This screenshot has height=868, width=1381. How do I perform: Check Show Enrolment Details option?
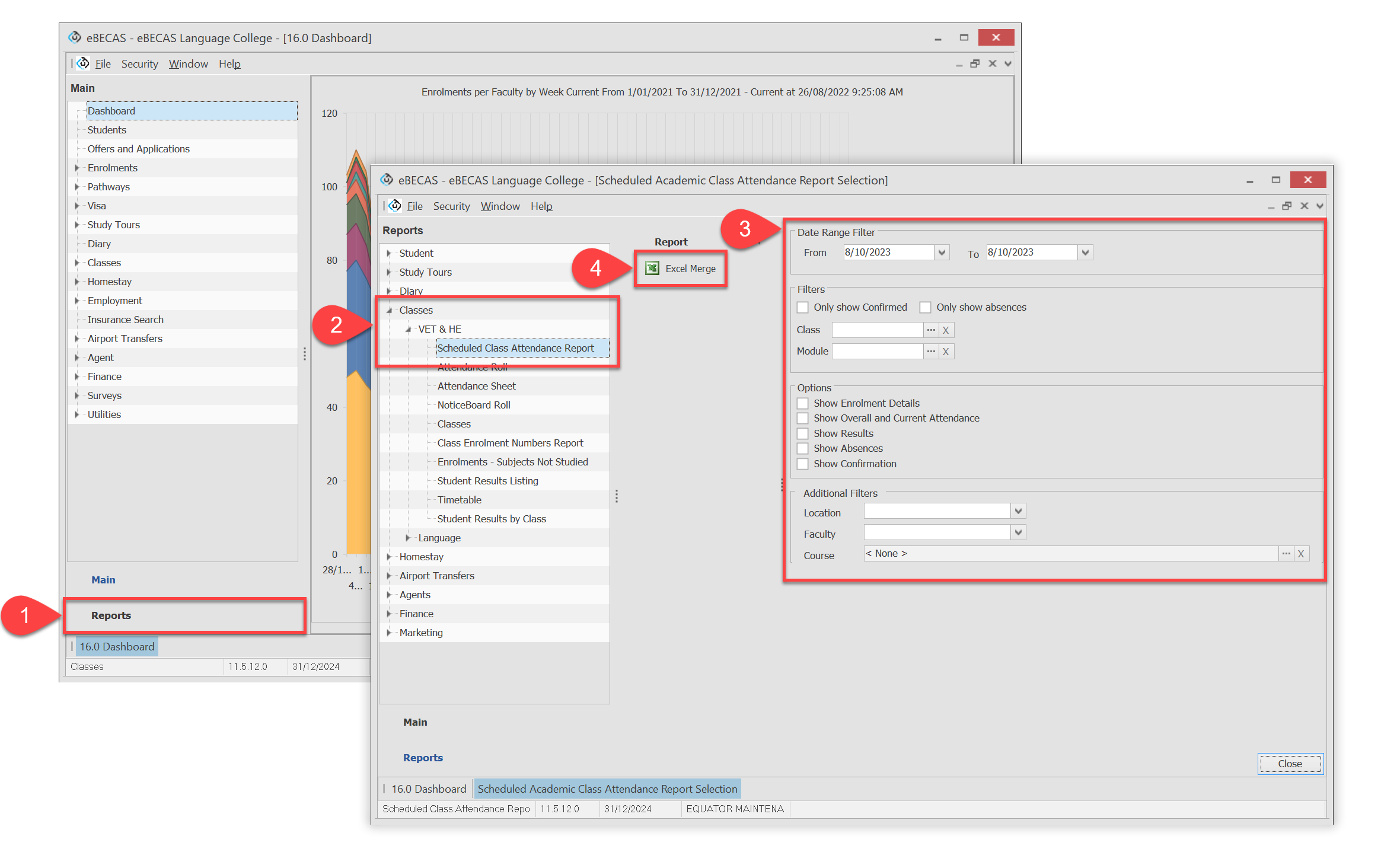(x=803, y=403)
